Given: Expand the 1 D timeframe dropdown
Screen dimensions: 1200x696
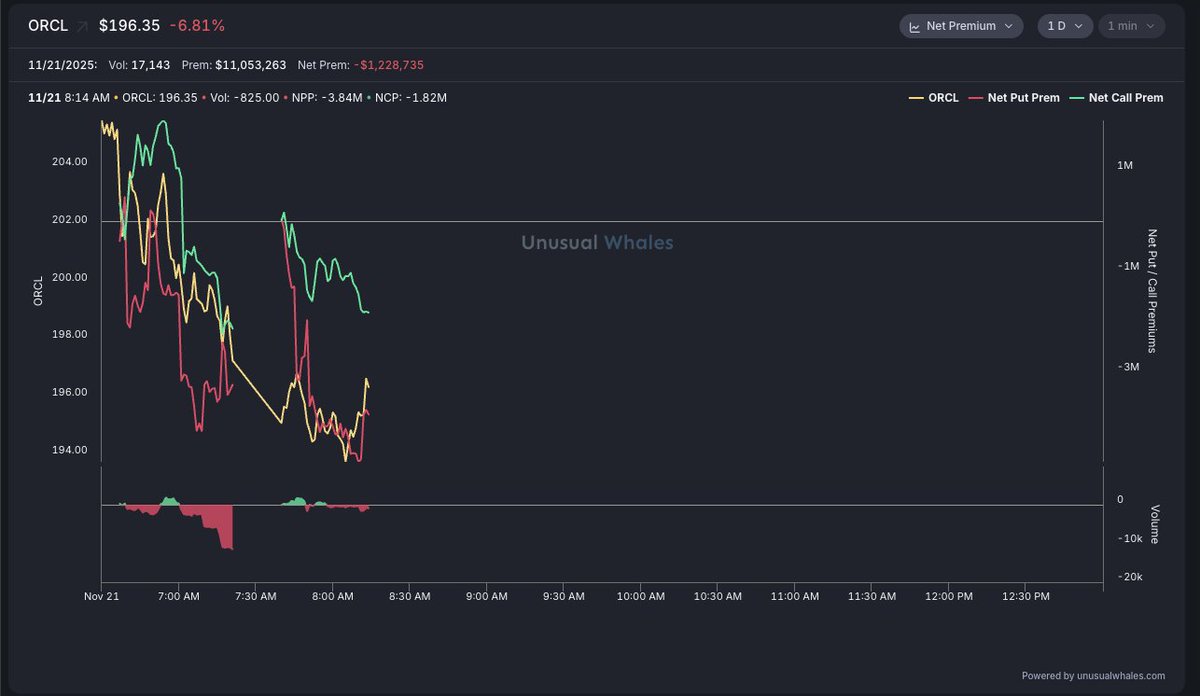Looking at the screenshot, I should [x=1064, y=26].
